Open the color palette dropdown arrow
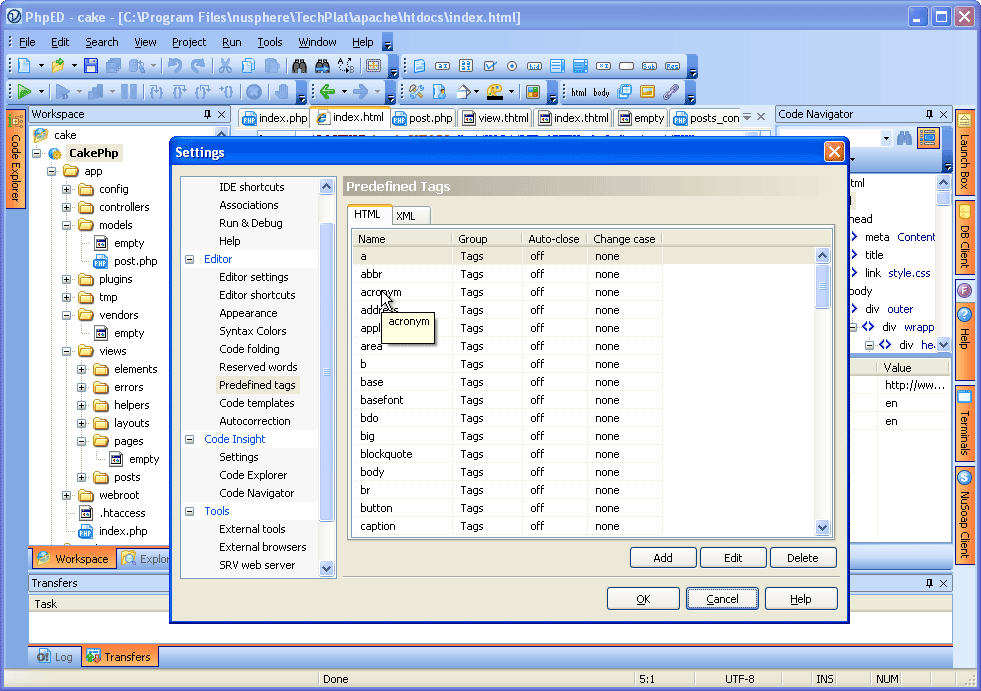This screenshot has height=691, width=981. [511, 92]
